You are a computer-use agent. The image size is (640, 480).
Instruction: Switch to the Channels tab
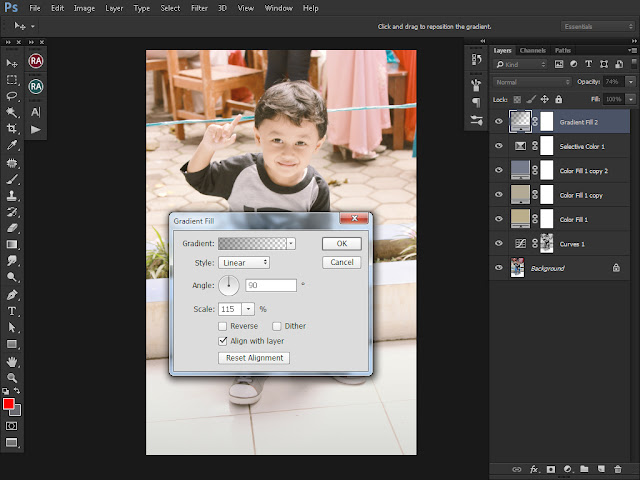click(533, 50)
